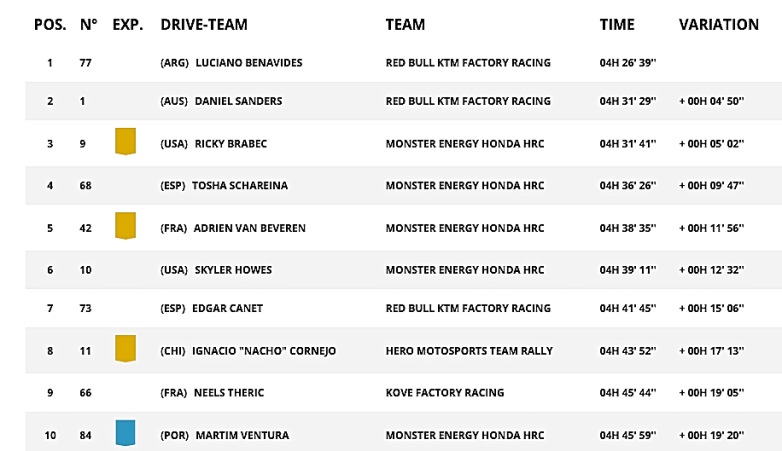Sort by the POS. column header
The width and height of the screenshot is (782, 451).
[x=50, y=25]
